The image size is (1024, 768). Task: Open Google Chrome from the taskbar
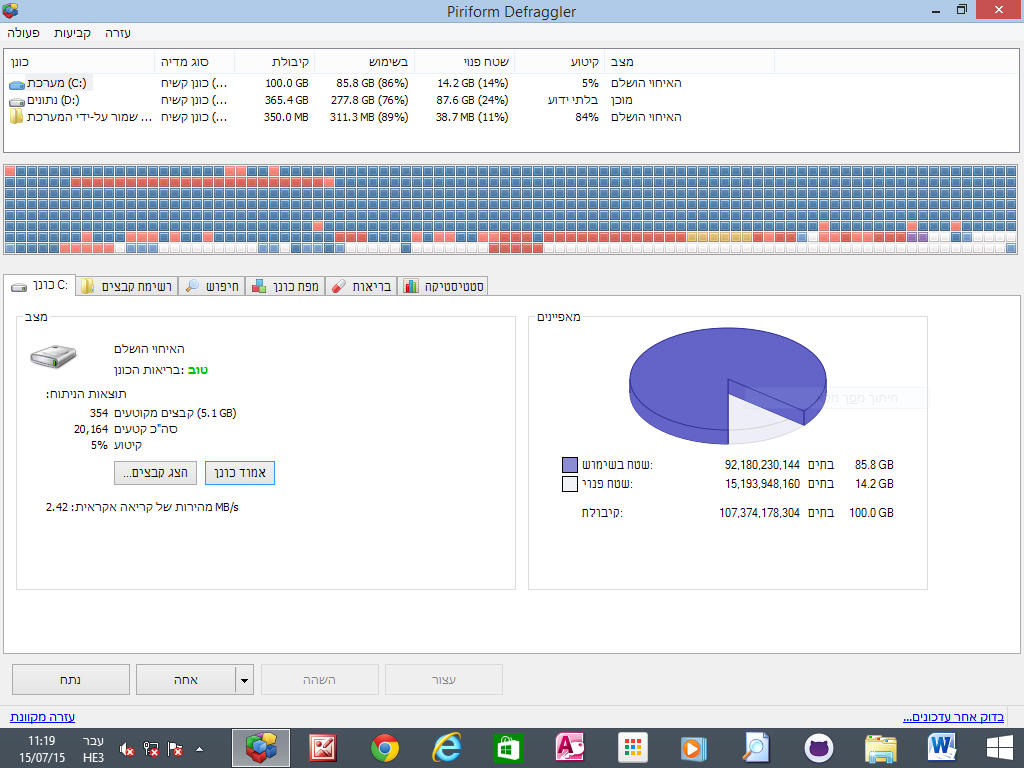[x=385, y=748]
